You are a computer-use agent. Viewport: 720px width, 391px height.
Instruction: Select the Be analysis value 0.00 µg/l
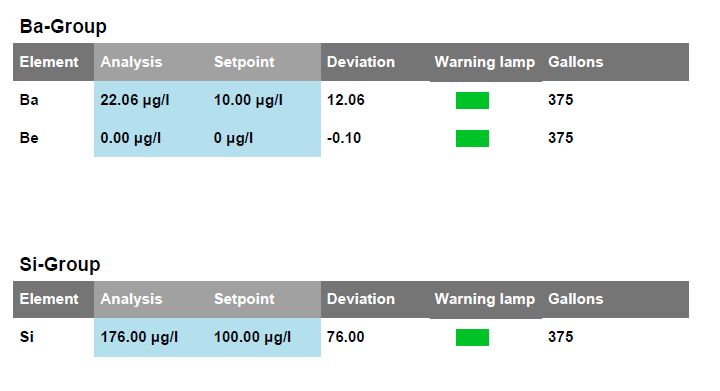[x=130, y=138]
